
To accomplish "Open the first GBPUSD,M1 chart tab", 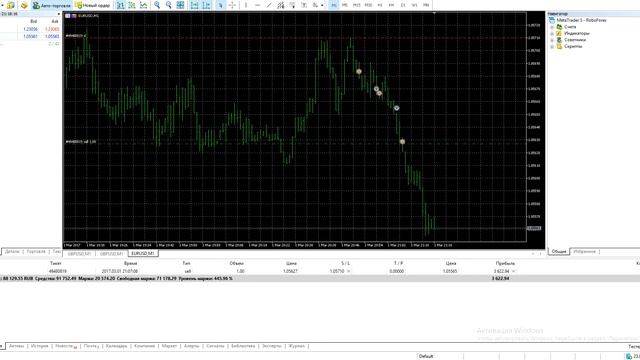I will pyautogui.click(x=79, y=253).
